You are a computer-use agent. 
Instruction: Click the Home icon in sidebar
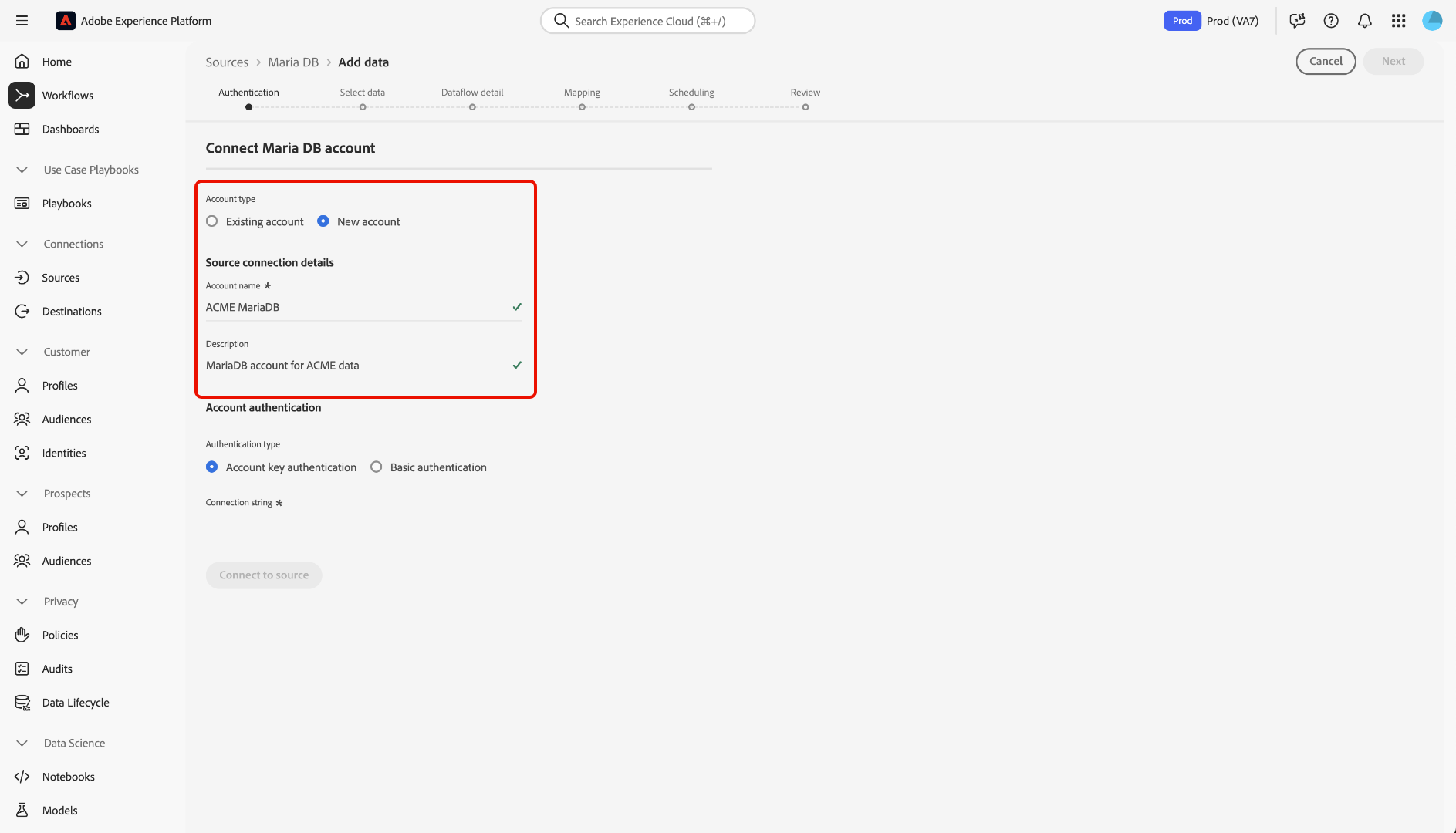click(x=22, y=62)
